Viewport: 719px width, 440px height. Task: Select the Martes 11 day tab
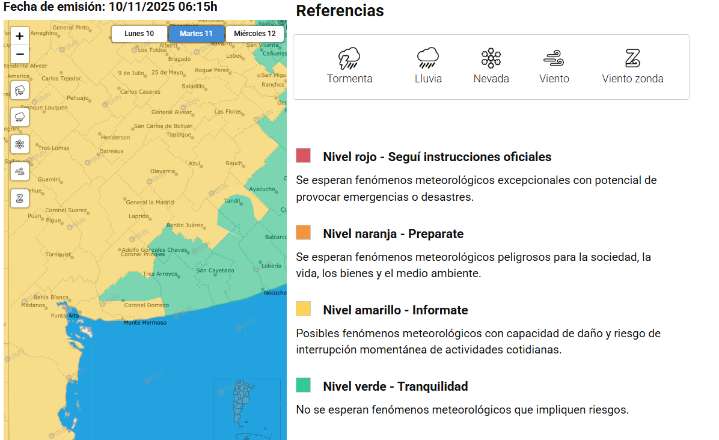pyautogui.click(x=196, y=33)
